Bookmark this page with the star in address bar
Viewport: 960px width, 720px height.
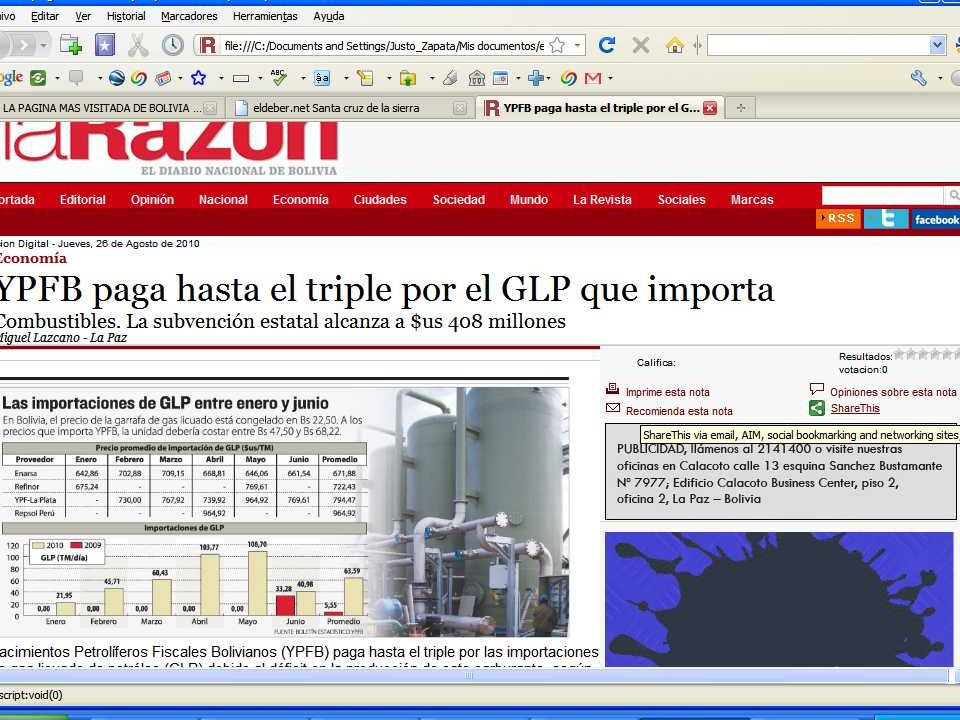(x=557, y=45)
